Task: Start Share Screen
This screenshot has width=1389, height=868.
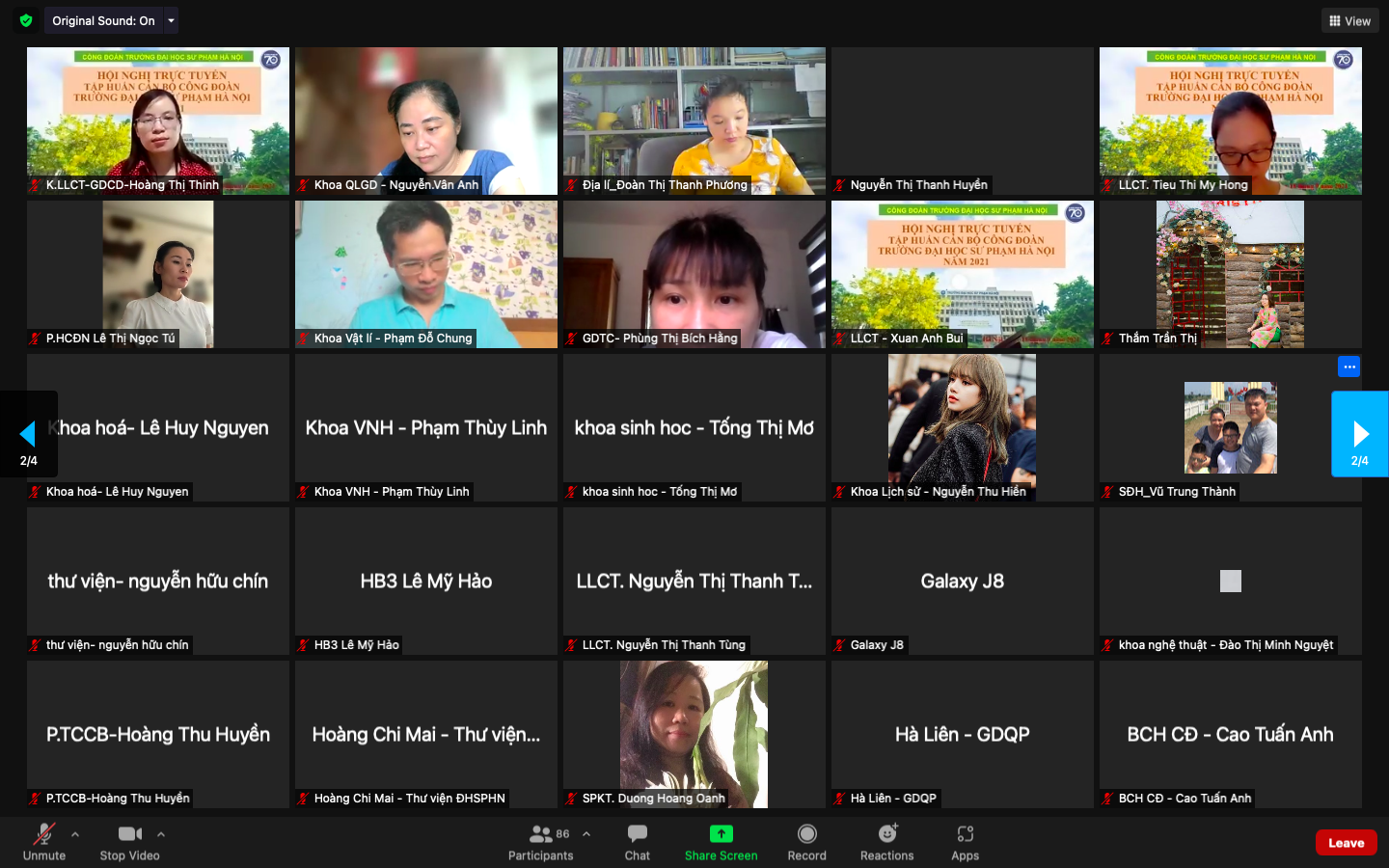Action: [721, 842]
